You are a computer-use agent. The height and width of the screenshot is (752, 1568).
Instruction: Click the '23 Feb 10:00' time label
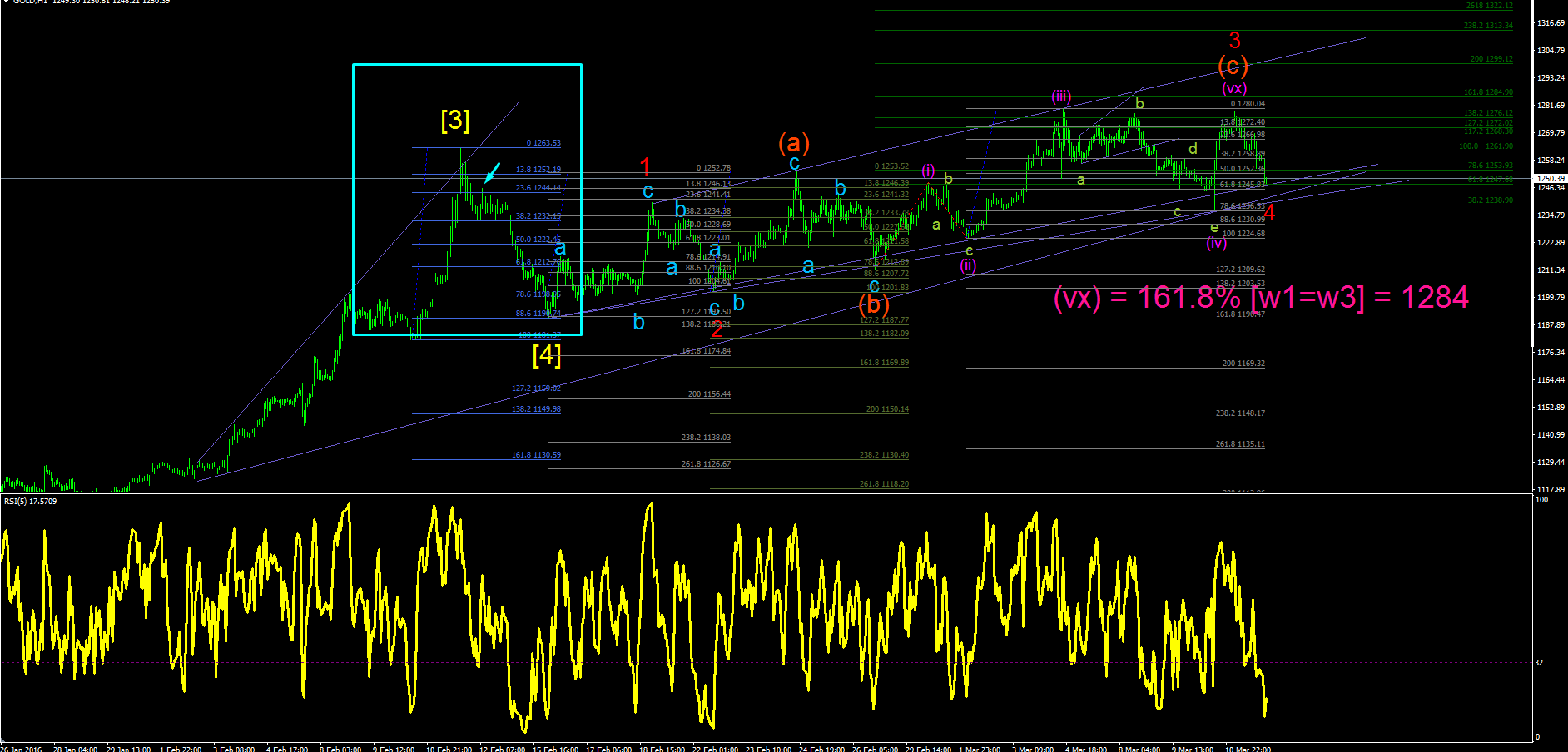click(x=769, y=749)
